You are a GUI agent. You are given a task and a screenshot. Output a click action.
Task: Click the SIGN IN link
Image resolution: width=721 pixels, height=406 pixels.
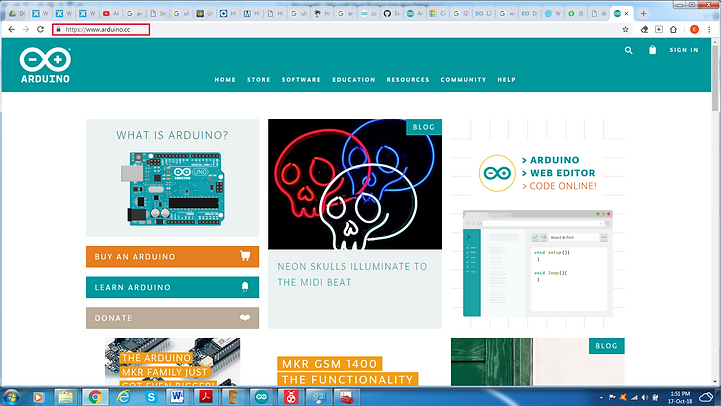pyautogui.click(x=684, y=50)
